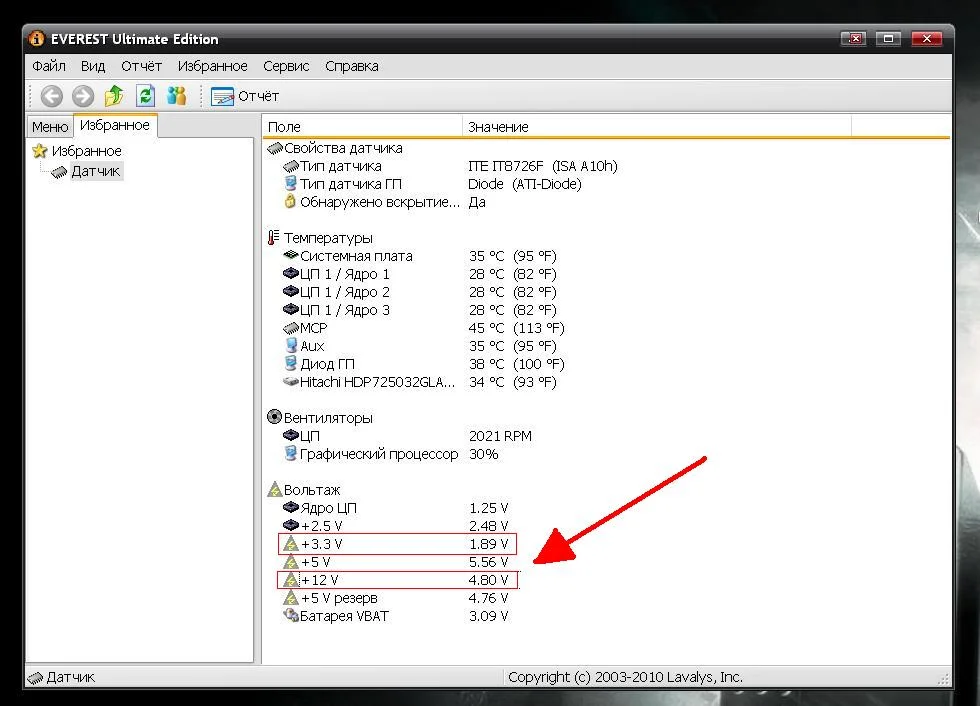980x706 pixels.
Task: Select the value 3.09 V
Action: [489, 616]
